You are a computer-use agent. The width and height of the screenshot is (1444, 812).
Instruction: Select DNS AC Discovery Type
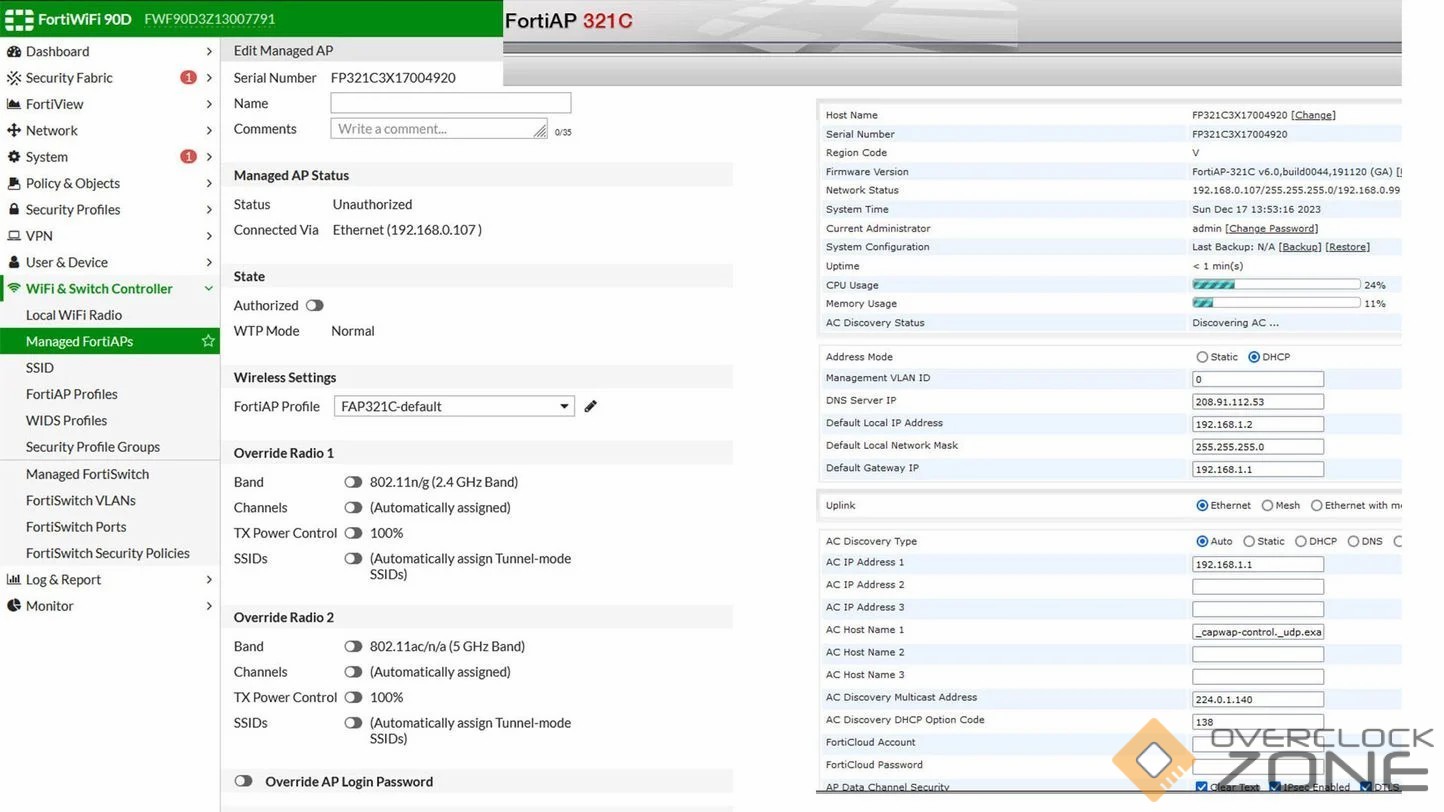click(x=1353, y=542)
